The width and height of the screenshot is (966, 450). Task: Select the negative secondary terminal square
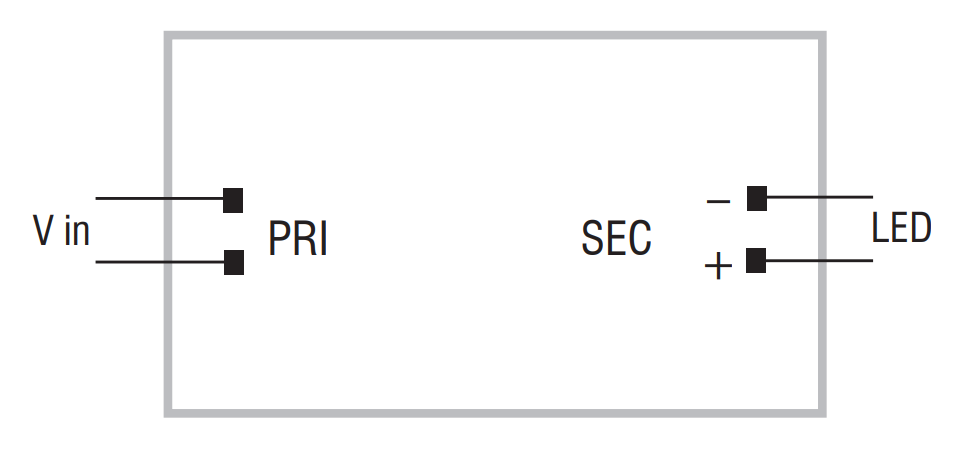(757, 198)
